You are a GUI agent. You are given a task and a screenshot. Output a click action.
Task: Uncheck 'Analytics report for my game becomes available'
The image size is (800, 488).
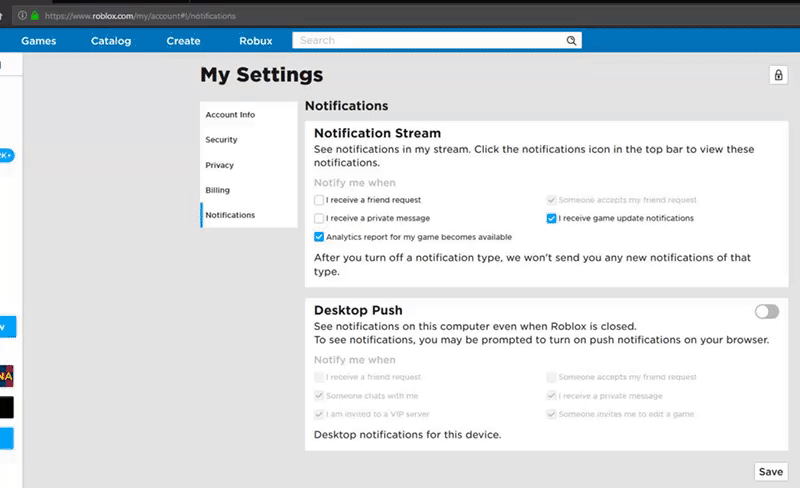pyautogui.click(x=319, y=237)
